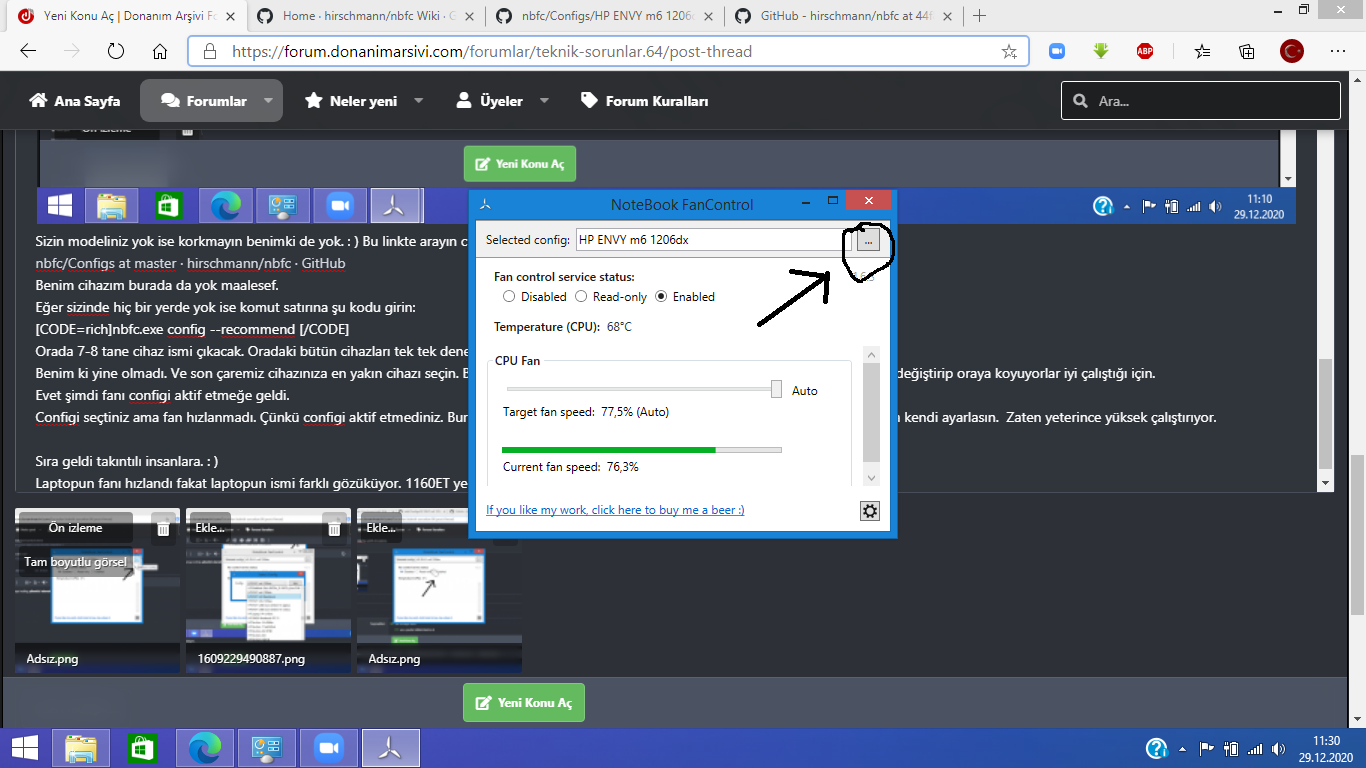Viewport: 1366px width, 768px height.
Task: Click 'Tam boyutlu görsel' on first attachment
Action: click(76, 562)
